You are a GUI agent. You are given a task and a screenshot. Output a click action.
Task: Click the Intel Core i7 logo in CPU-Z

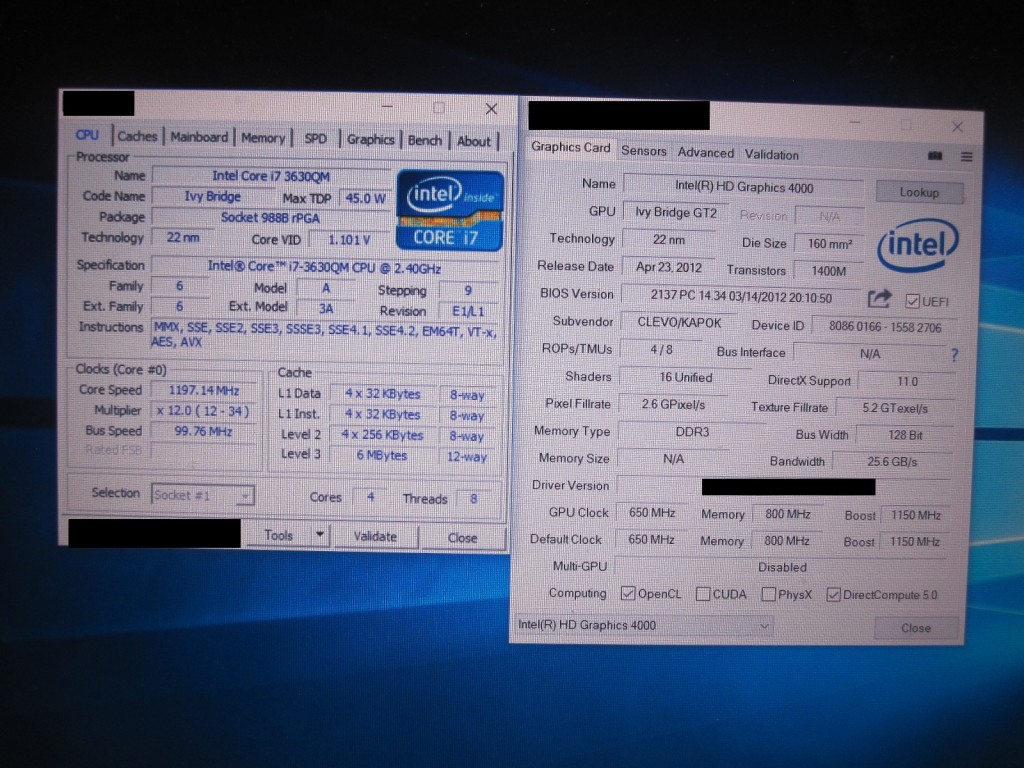point(449,210)
